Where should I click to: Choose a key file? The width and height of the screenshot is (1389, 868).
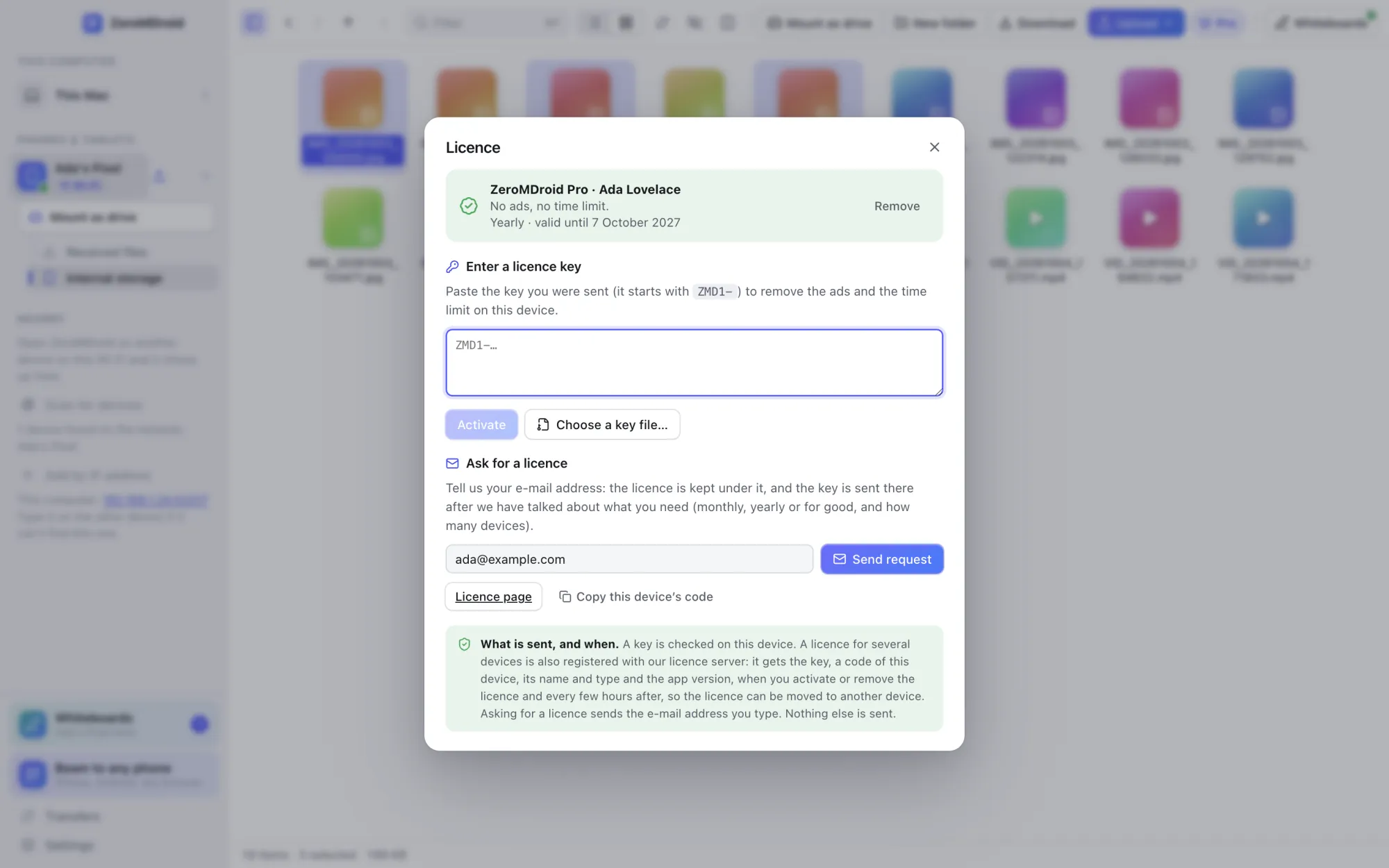(602, 424)
